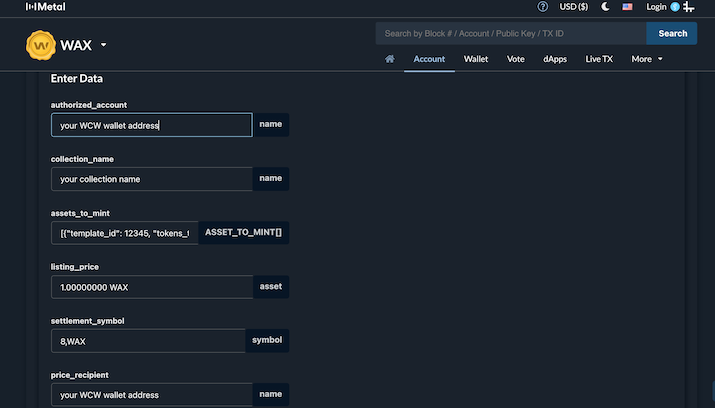Switch to the Wallet tab
715x408 pixels.
[x=476, y=59]
